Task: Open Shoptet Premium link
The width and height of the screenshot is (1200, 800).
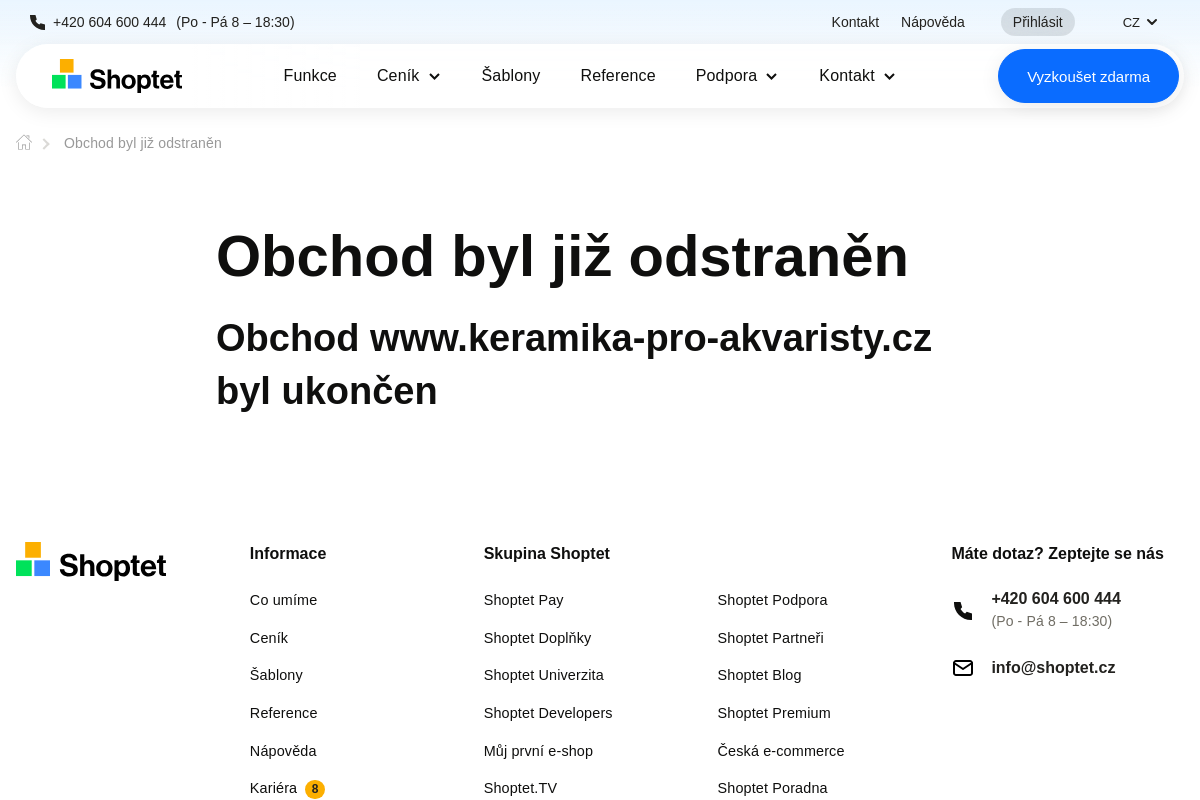Action: [774, 713]
